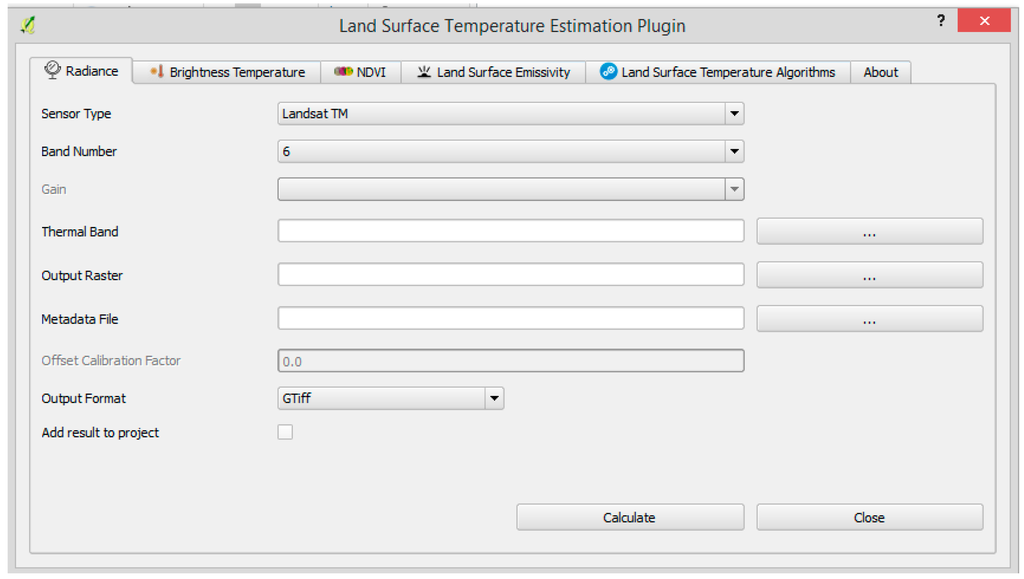Switch to the About tab
This screenshot has height=579, width=1024.
click(880, 72)
